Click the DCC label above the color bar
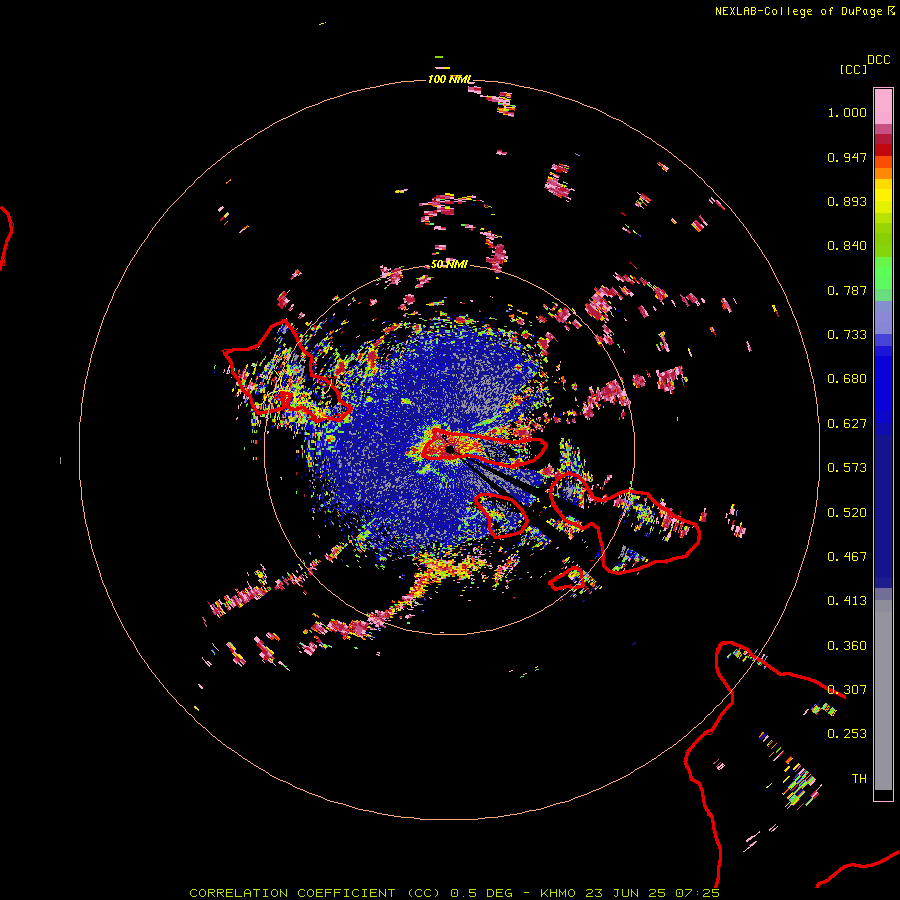The image size is (900, 900). (x=879, y=60)
